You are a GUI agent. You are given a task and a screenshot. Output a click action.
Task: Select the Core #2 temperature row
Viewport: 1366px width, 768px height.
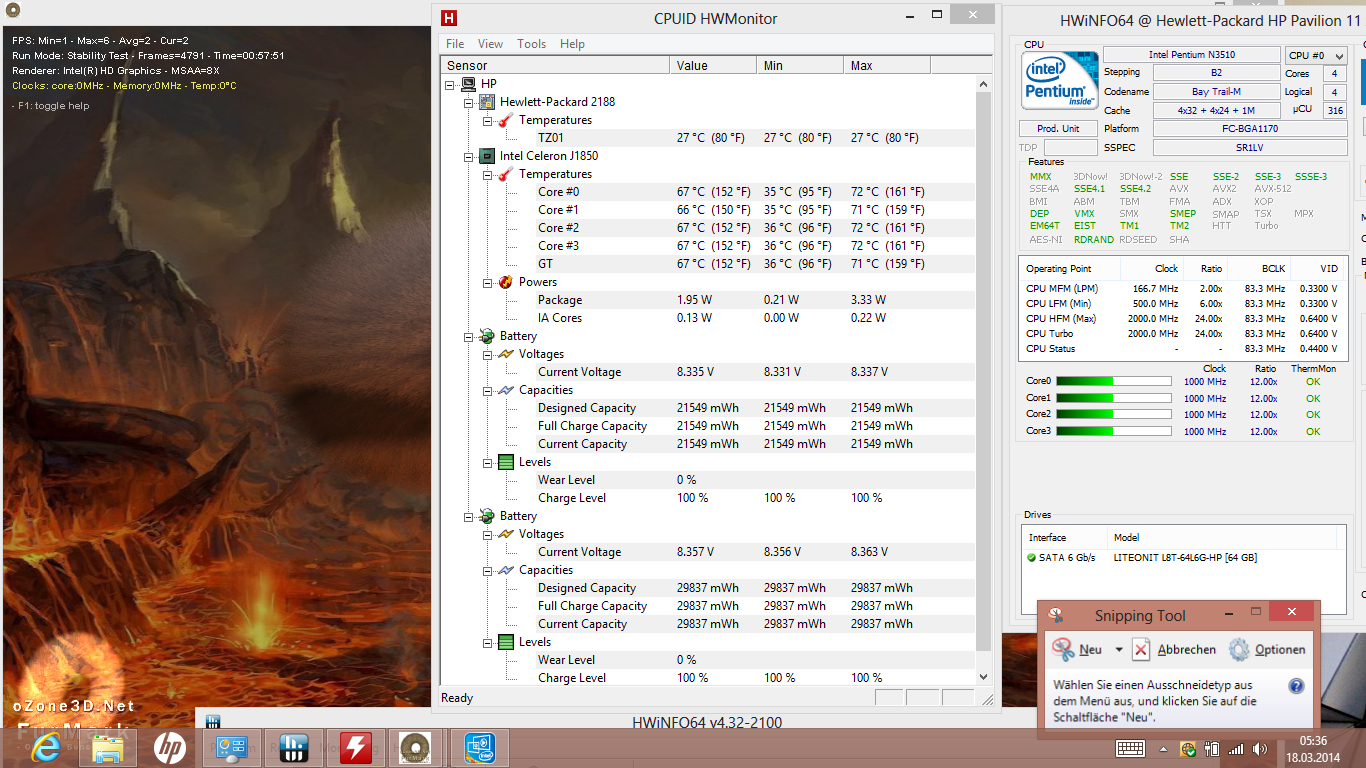tap(708, 228)
